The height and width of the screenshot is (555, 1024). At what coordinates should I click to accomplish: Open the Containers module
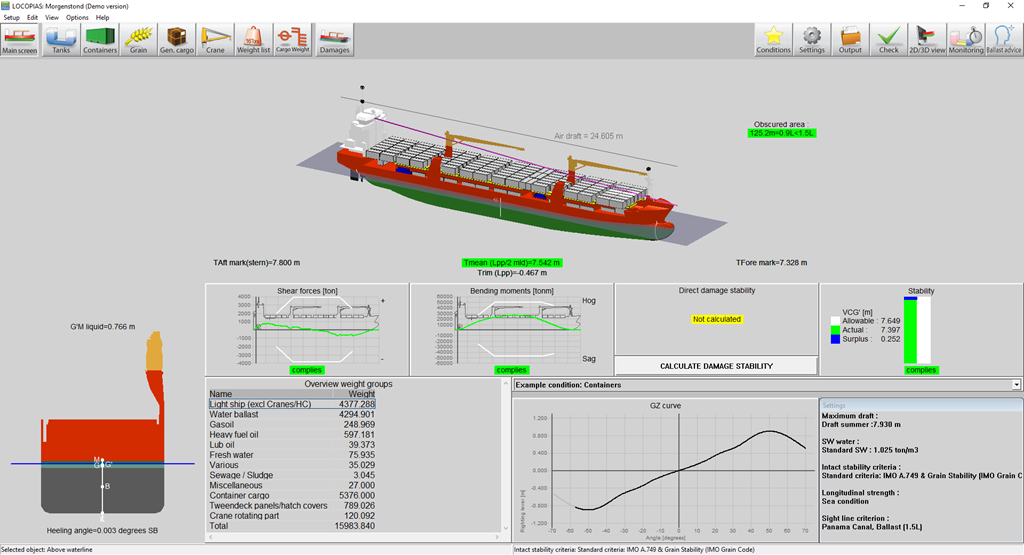click(100, 40)
